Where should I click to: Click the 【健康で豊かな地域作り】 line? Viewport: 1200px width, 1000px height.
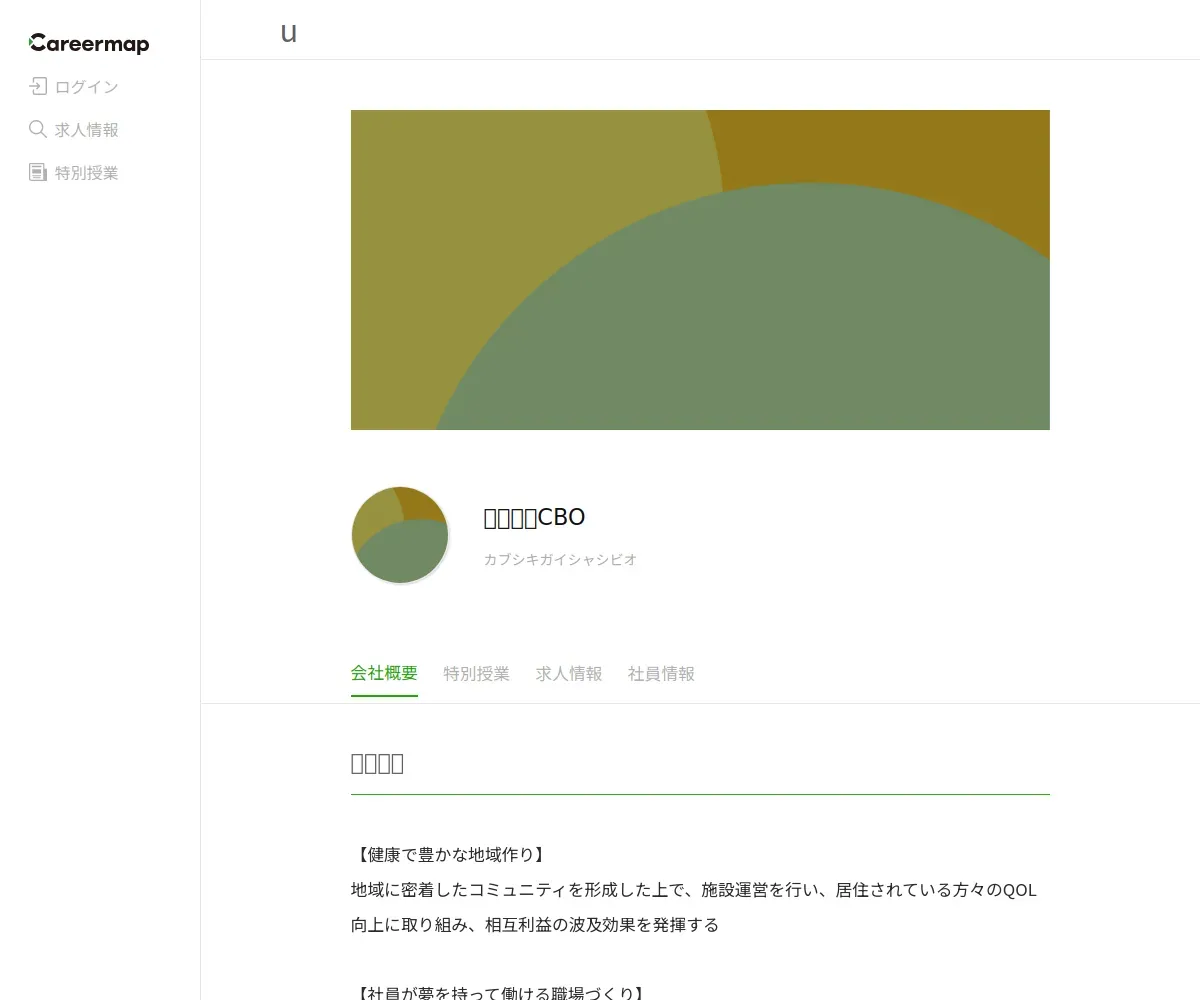(450, 855)
